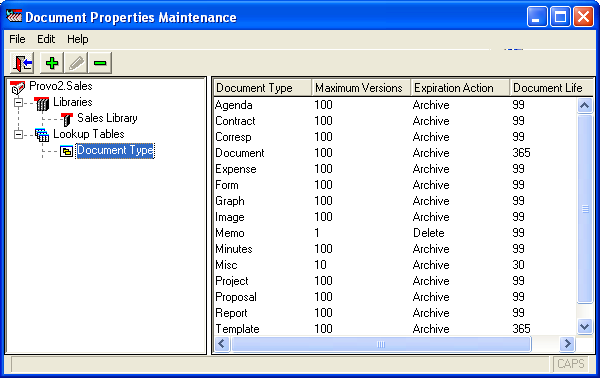Close the Document Properties Maintenance window
The height and width of the screenshot is (378, 600).
tap(584, 17)
